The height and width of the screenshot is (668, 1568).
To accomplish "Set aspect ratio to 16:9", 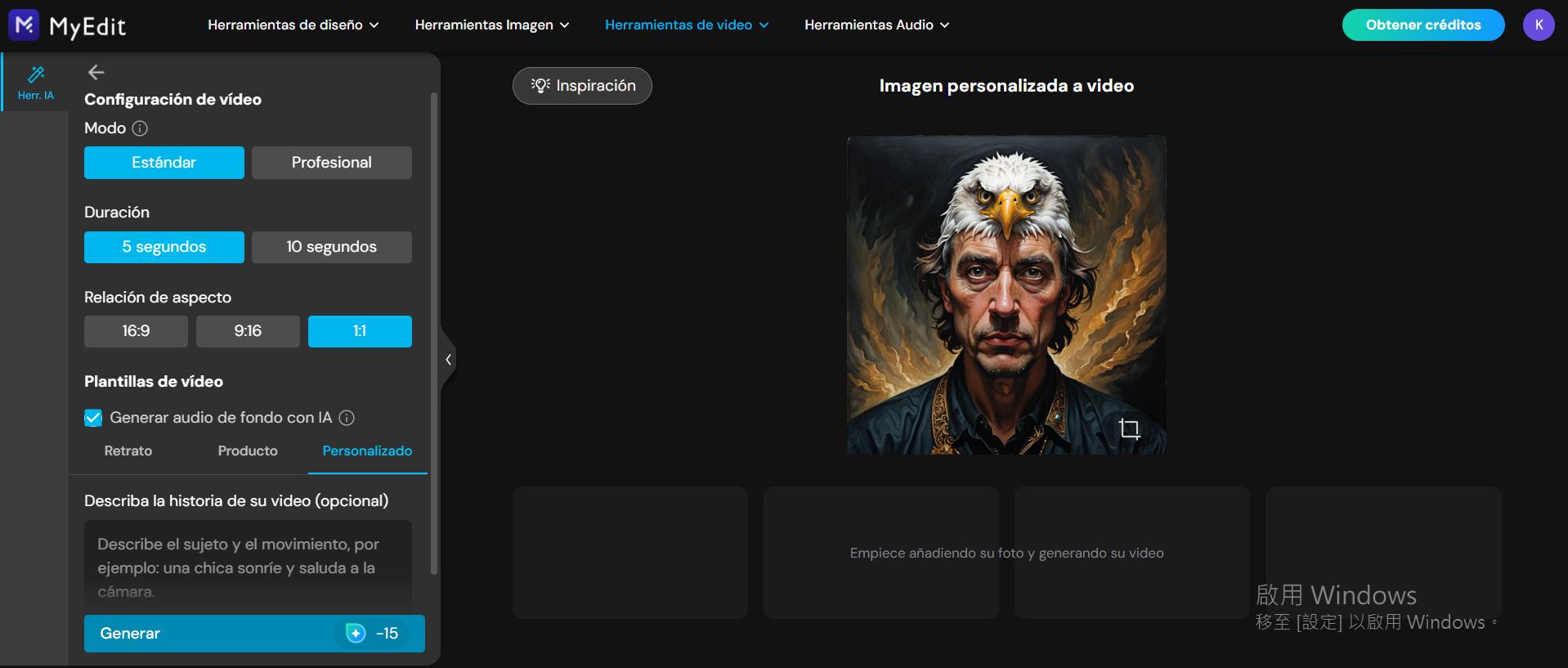I will tap(136, 331).
